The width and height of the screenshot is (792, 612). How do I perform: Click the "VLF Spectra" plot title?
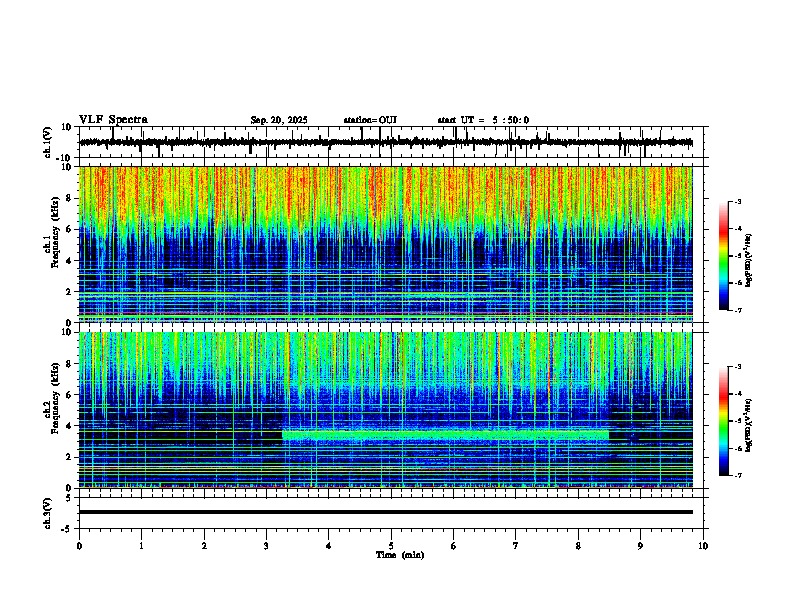tap(113, 120)
